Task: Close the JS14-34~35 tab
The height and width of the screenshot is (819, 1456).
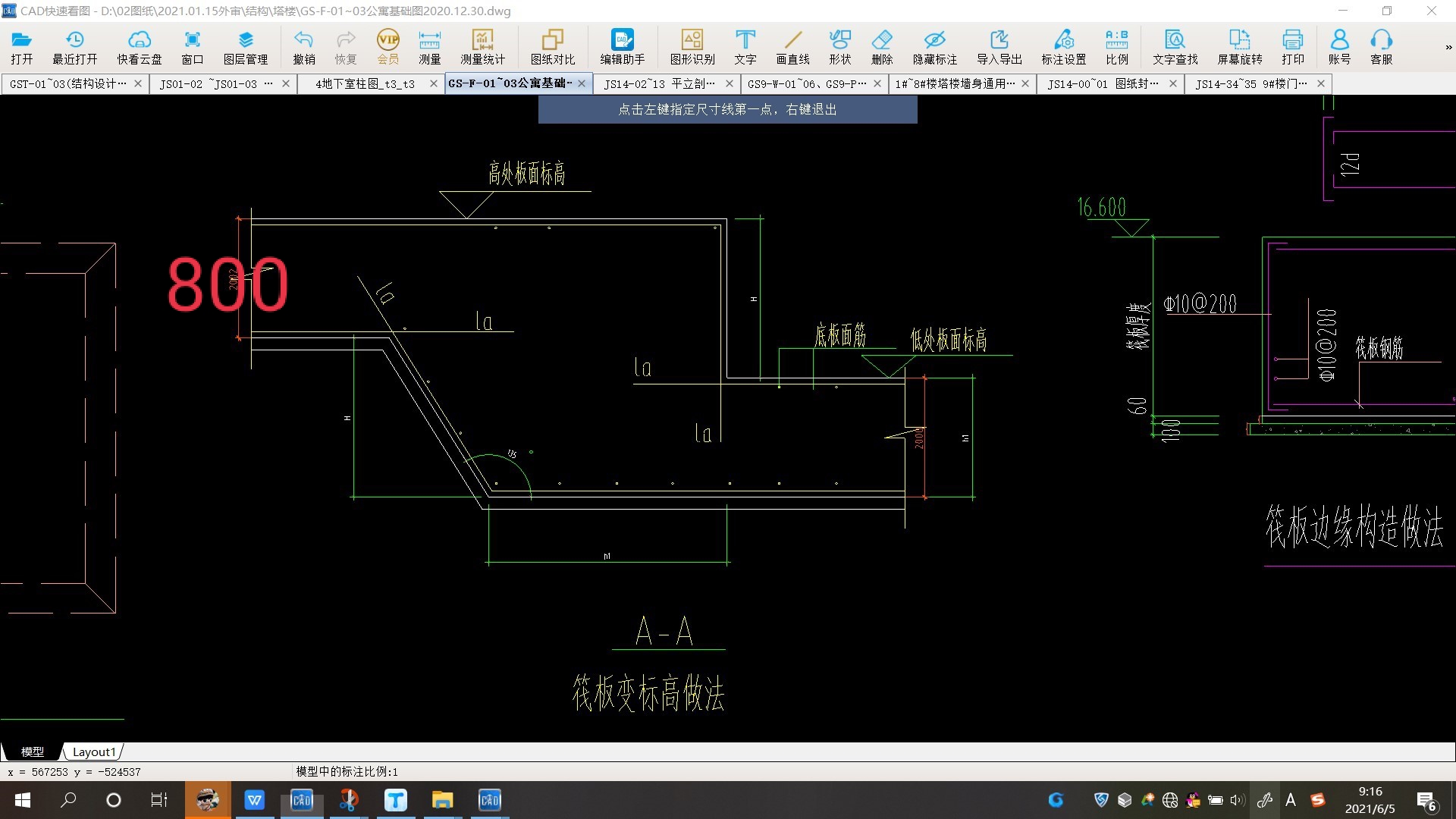Action: 1321,83
